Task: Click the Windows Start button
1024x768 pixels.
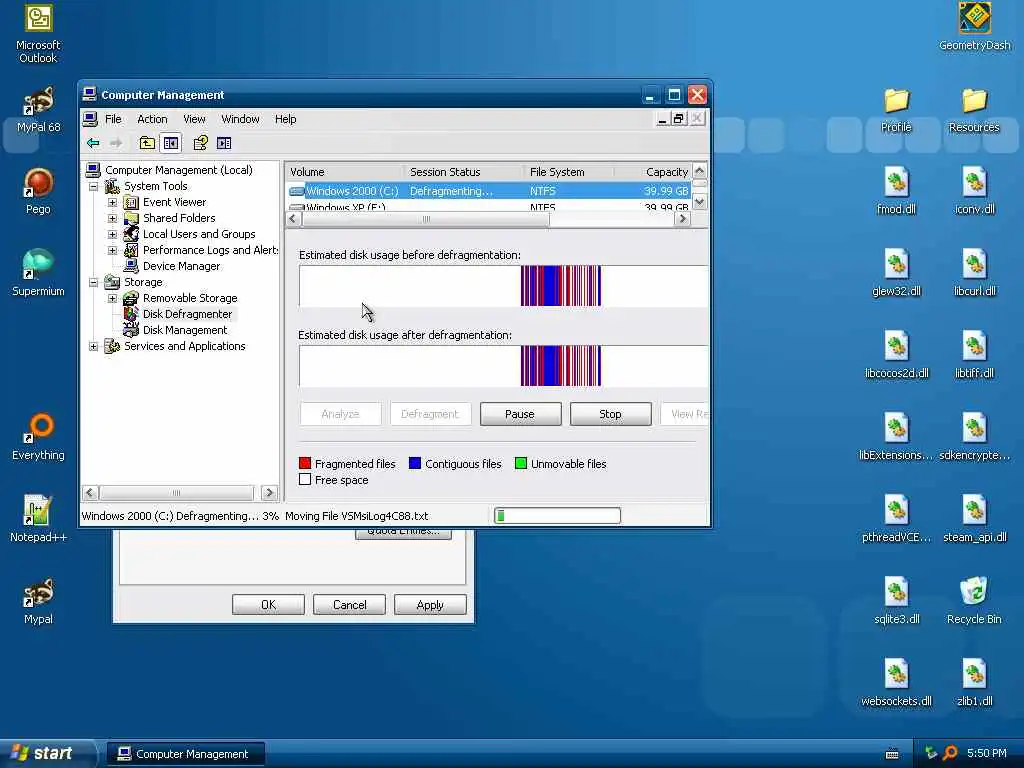Action: 46,754
